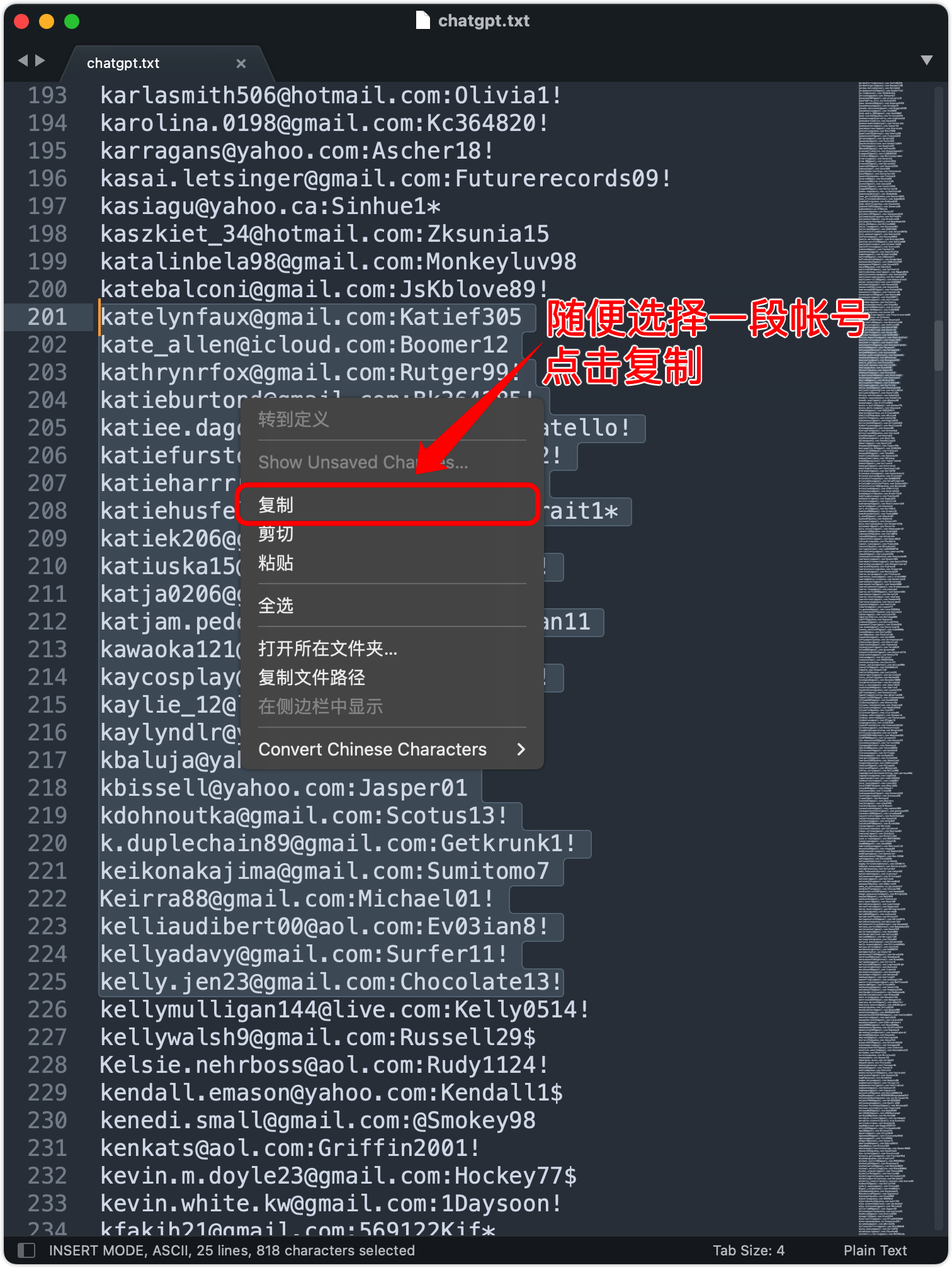Screen dimensions: 952x1268
Task: Open the tab list dropdown triangle
Action: point(926,60)
